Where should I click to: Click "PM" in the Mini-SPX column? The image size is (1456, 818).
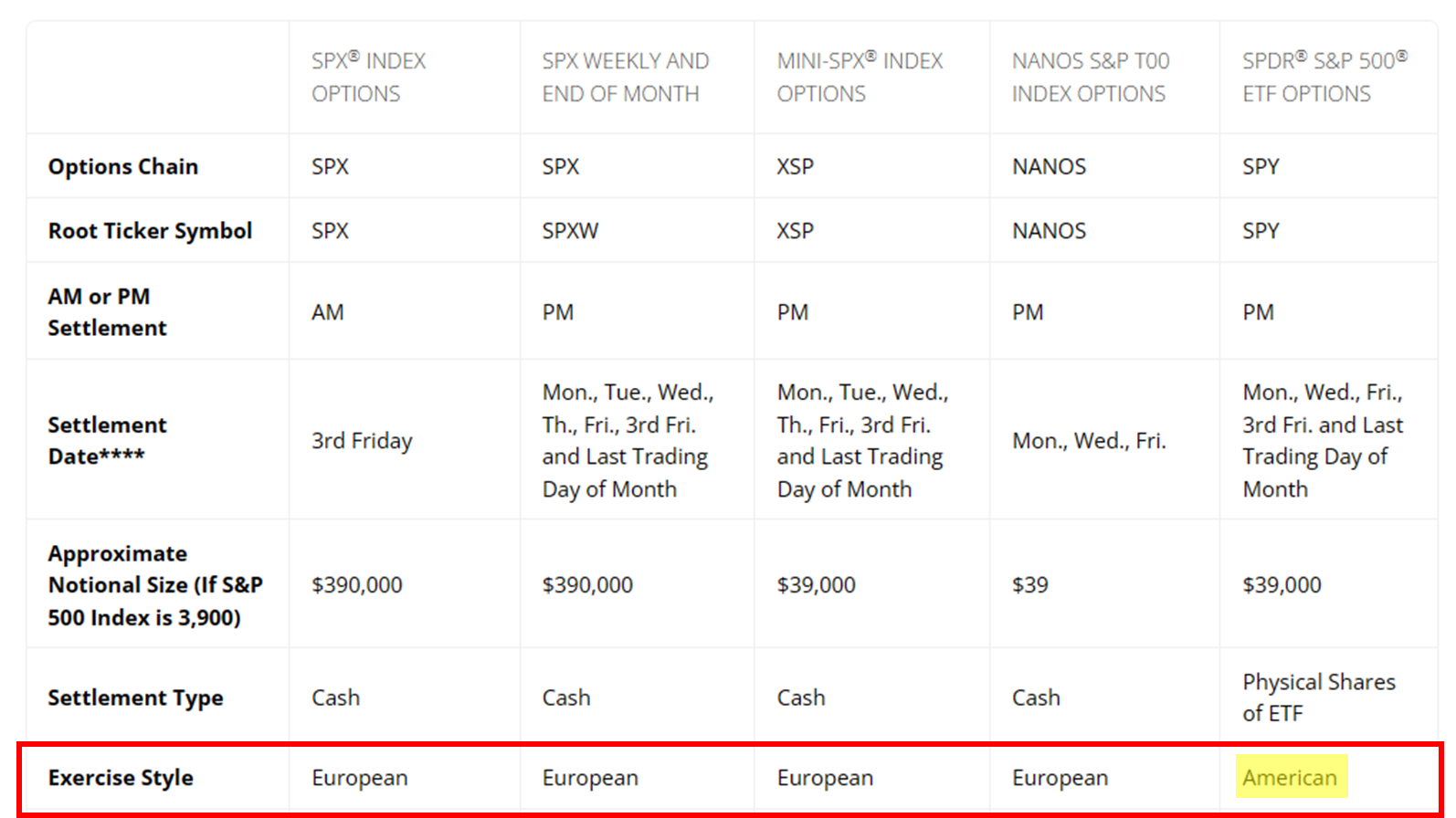(793, 312)
